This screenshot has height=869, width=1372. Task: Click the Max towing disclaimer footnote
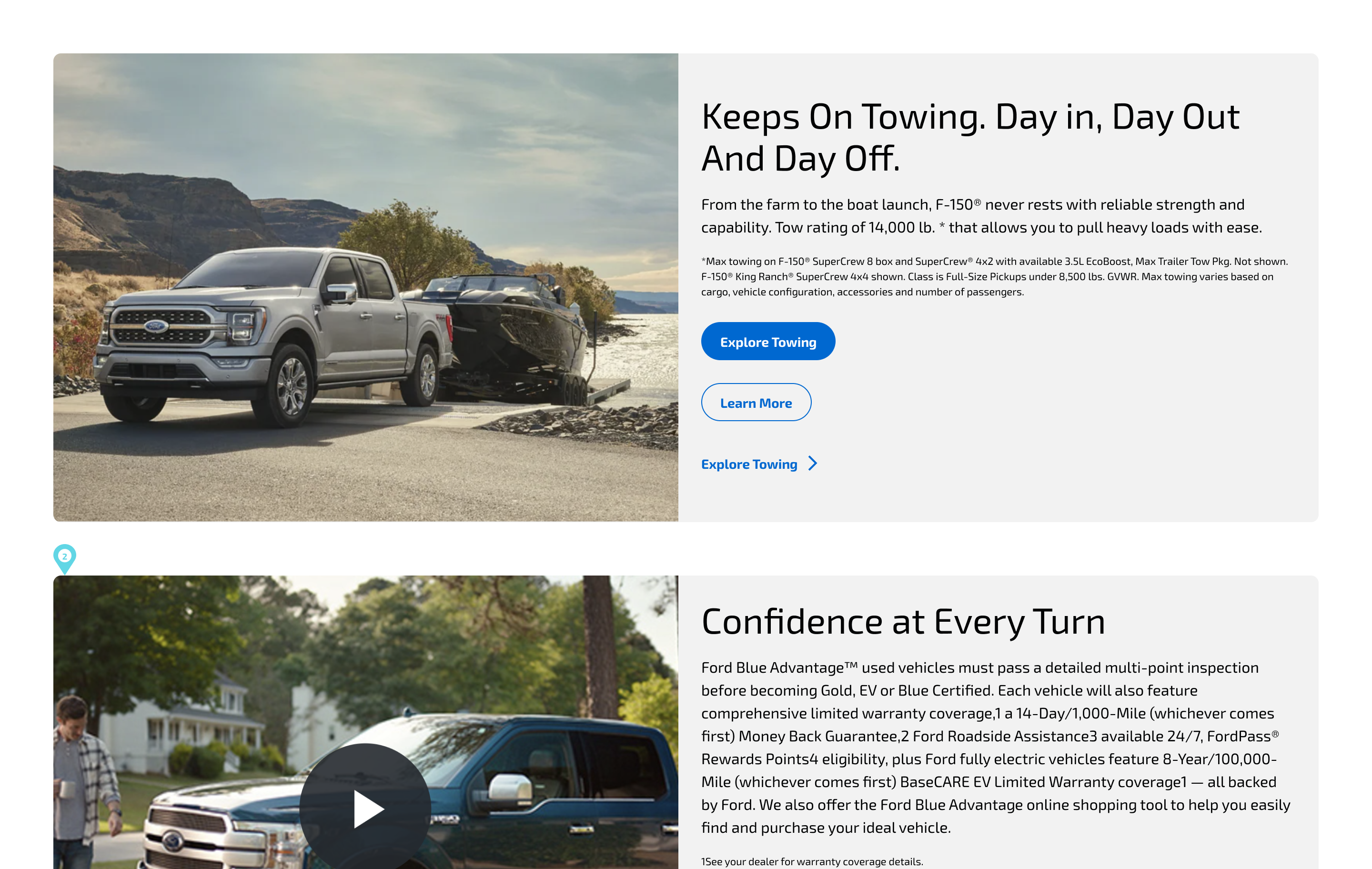point(994,276)
